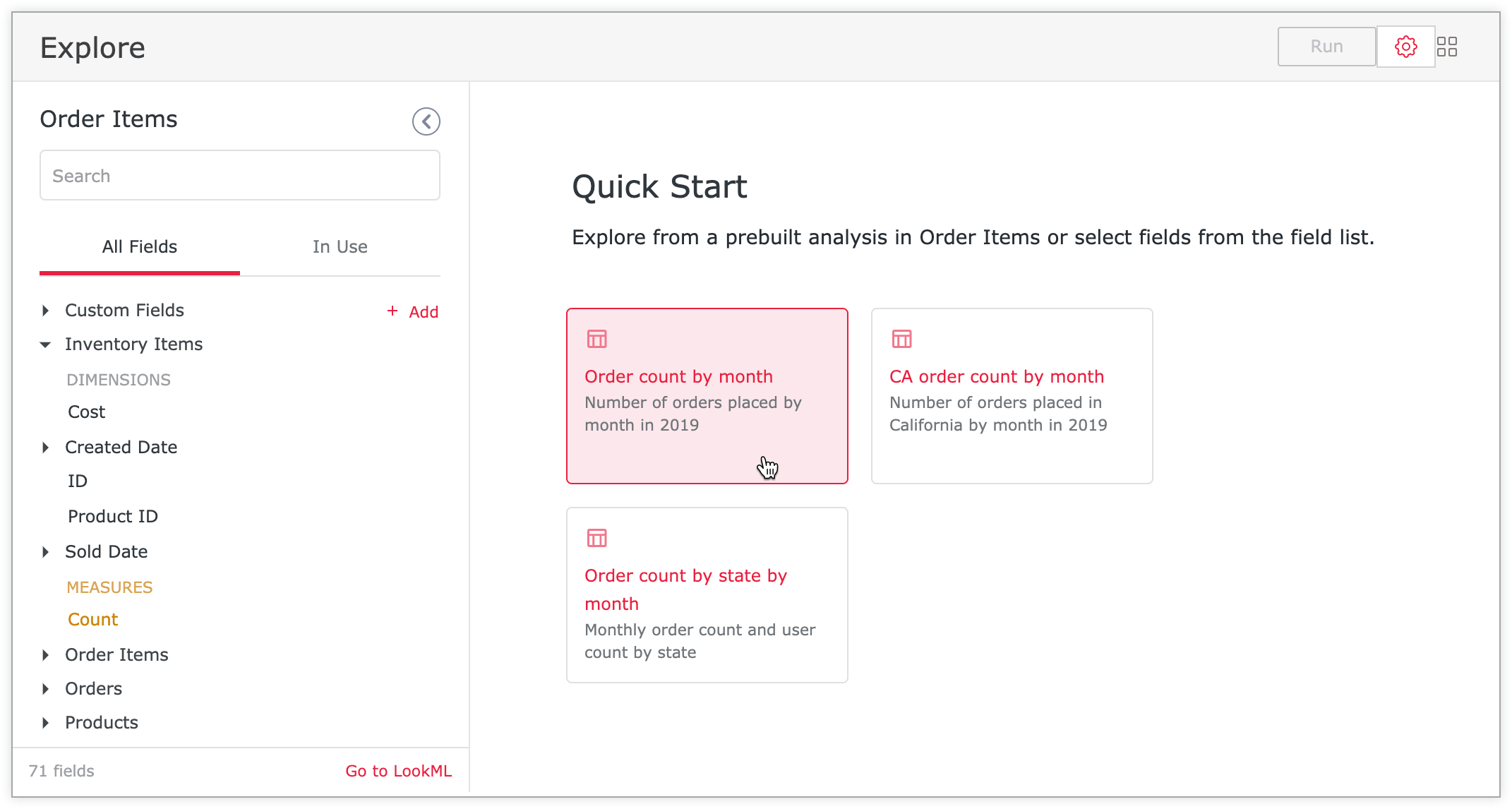Select the Count measure field
This screenshot has height=809, width=1512.
tap(92, 619)
